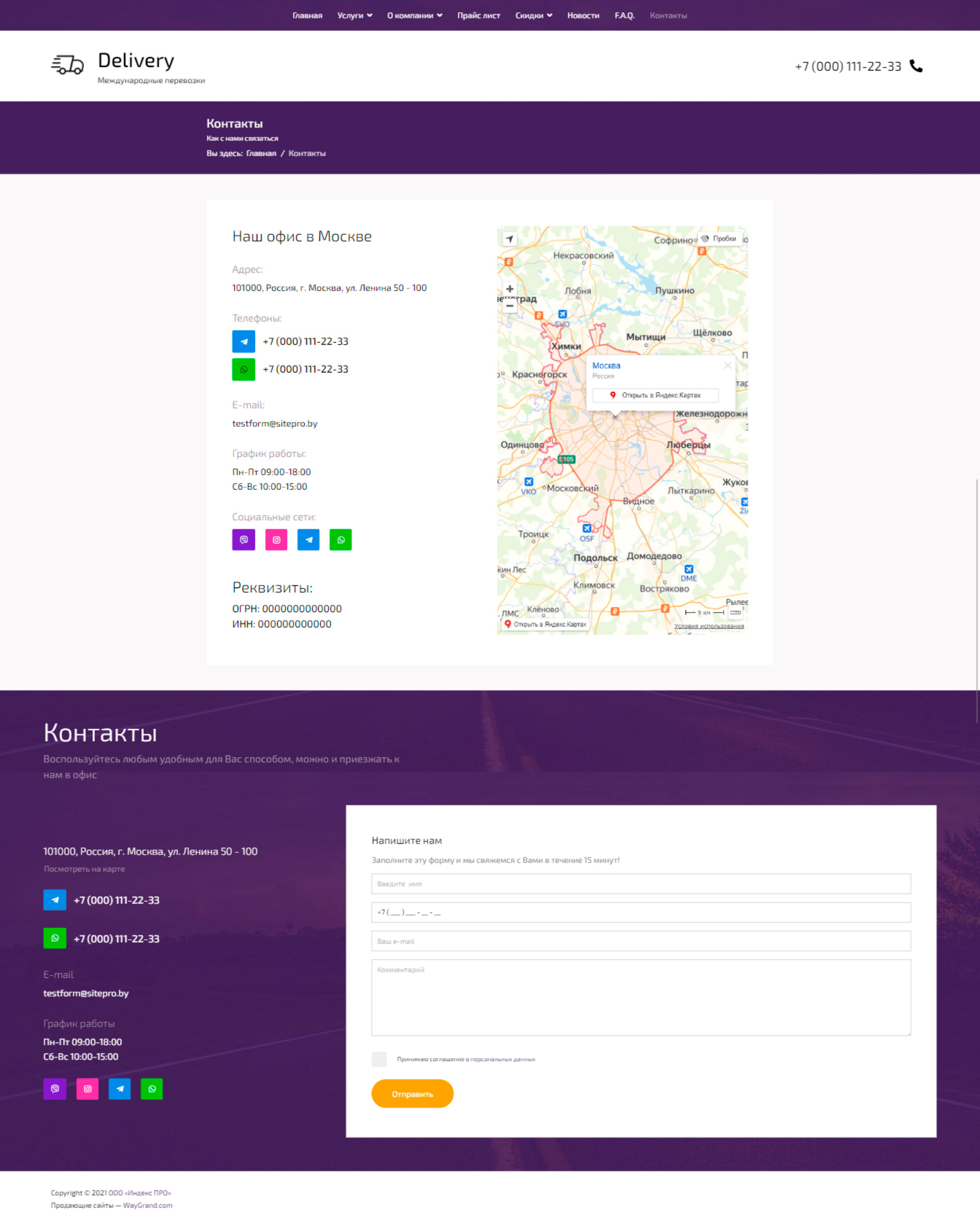Zoom out the Yandex map
980x1226 pixels.
click(x=509, y=306)
